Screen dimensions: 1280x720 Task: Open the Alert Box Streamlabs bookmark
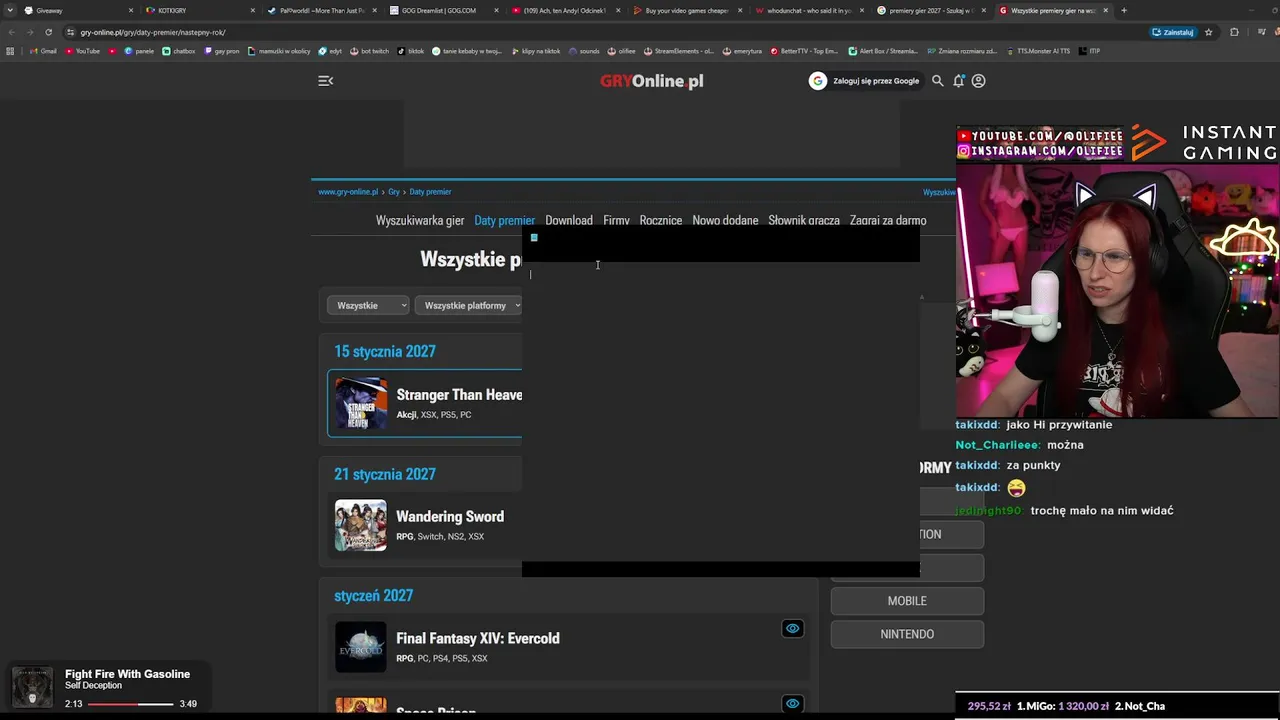pos(882,51)
